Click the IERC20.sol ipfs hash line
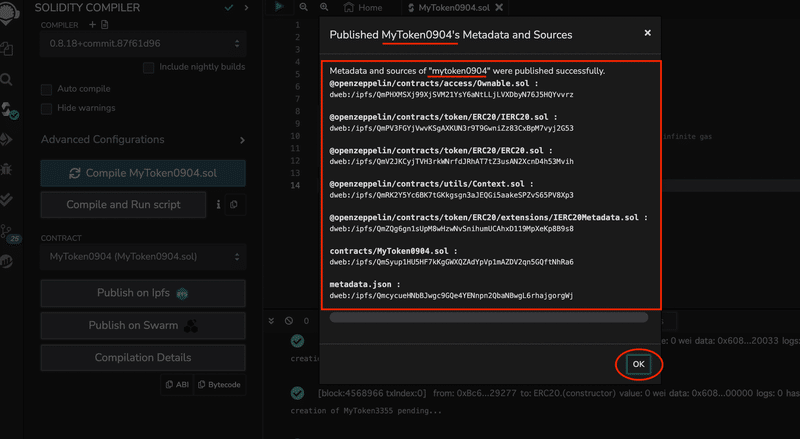This screenshot has height=439, width=800. click(x=451, y=128)
